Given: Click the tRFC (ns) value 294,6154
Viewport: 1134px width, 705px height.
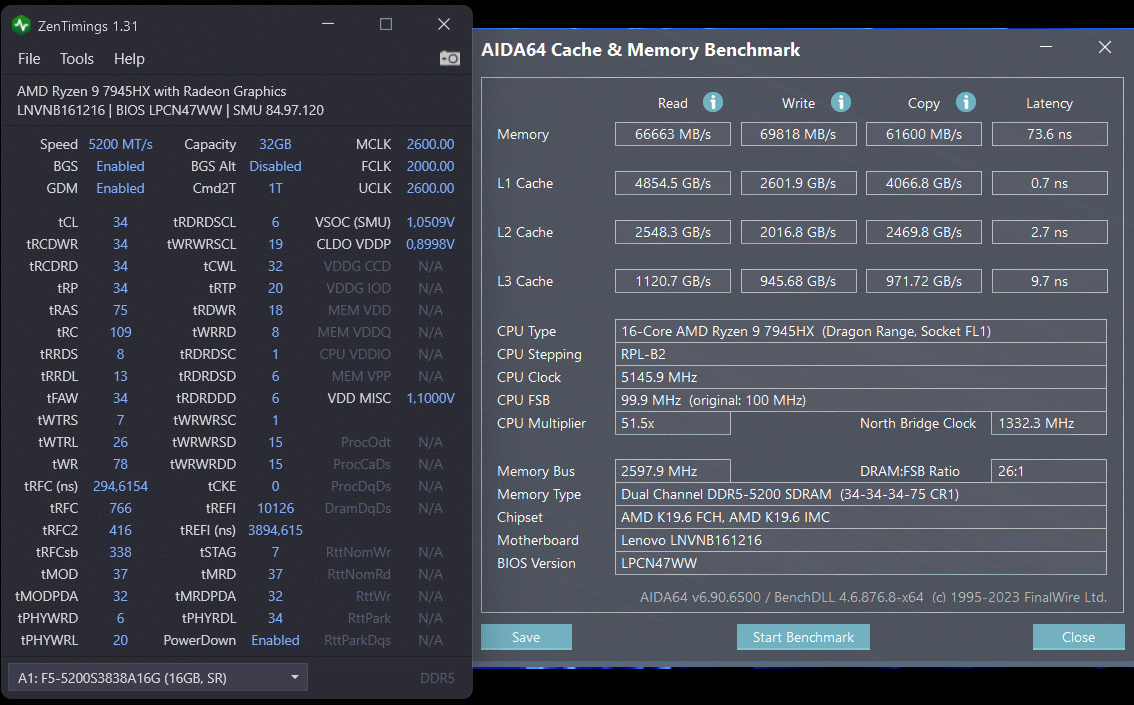Looking at the screenshot, I should pyautogui.click(x=120, y=486).
